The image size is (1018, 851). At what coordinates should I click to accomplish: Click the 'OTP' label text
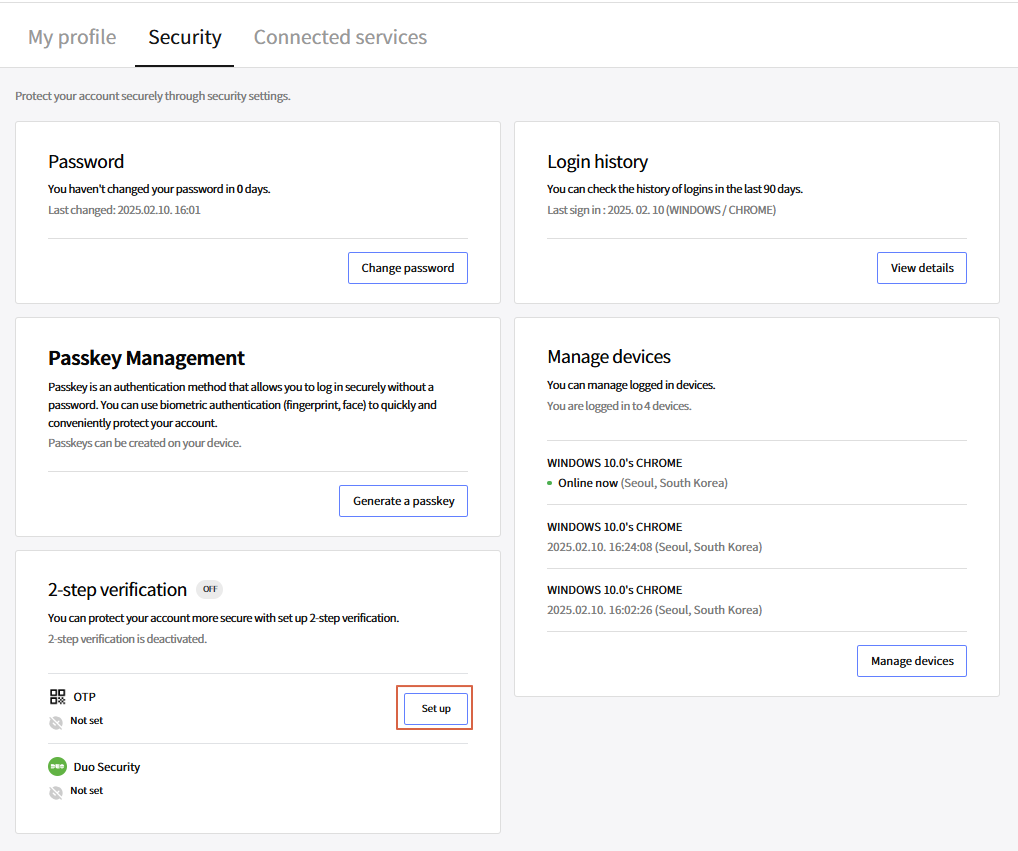pos(84,697)
